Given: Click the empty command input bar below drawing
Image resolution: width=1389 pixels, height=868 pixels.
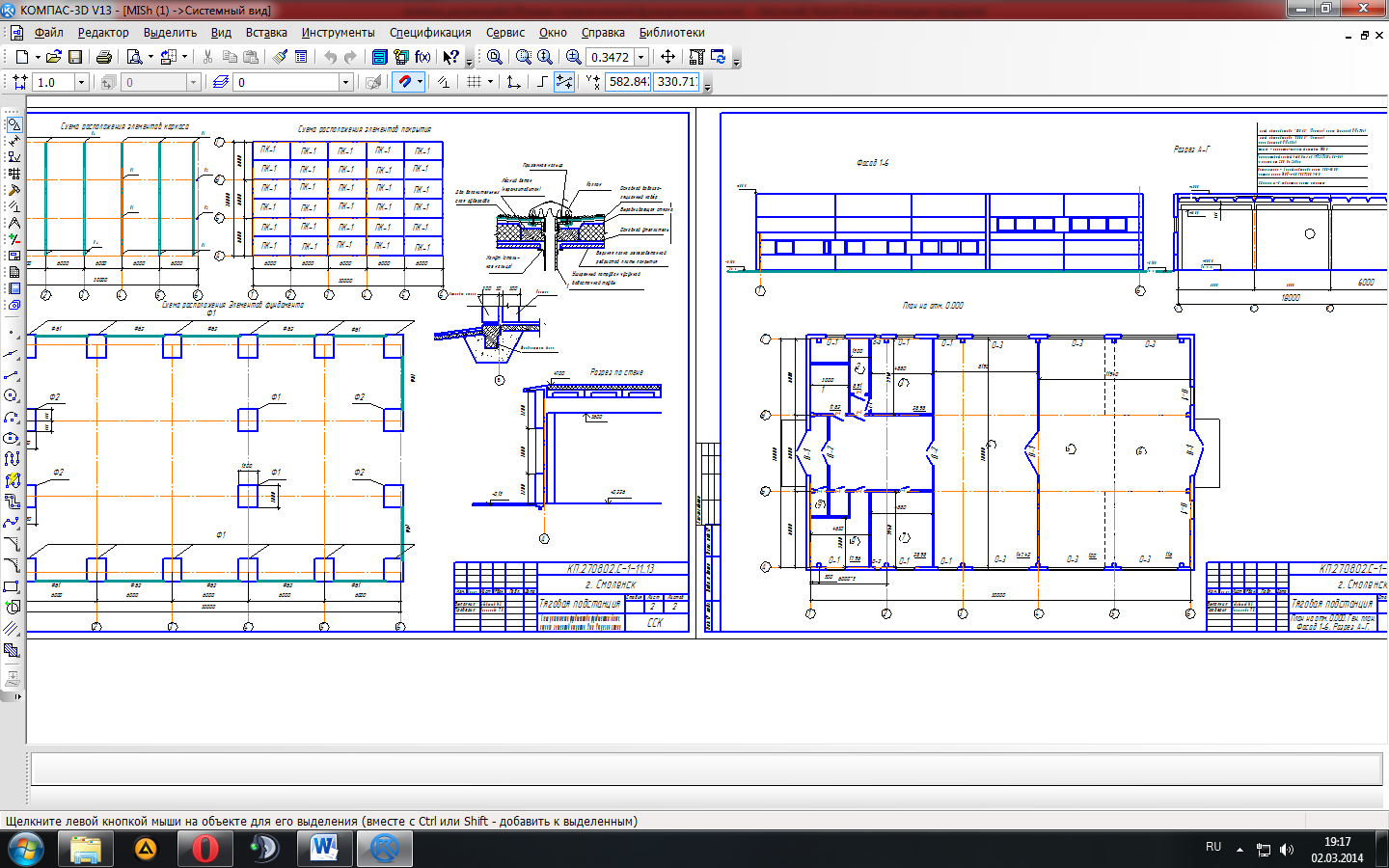Looking at the screenshot, I should (707, 769).
